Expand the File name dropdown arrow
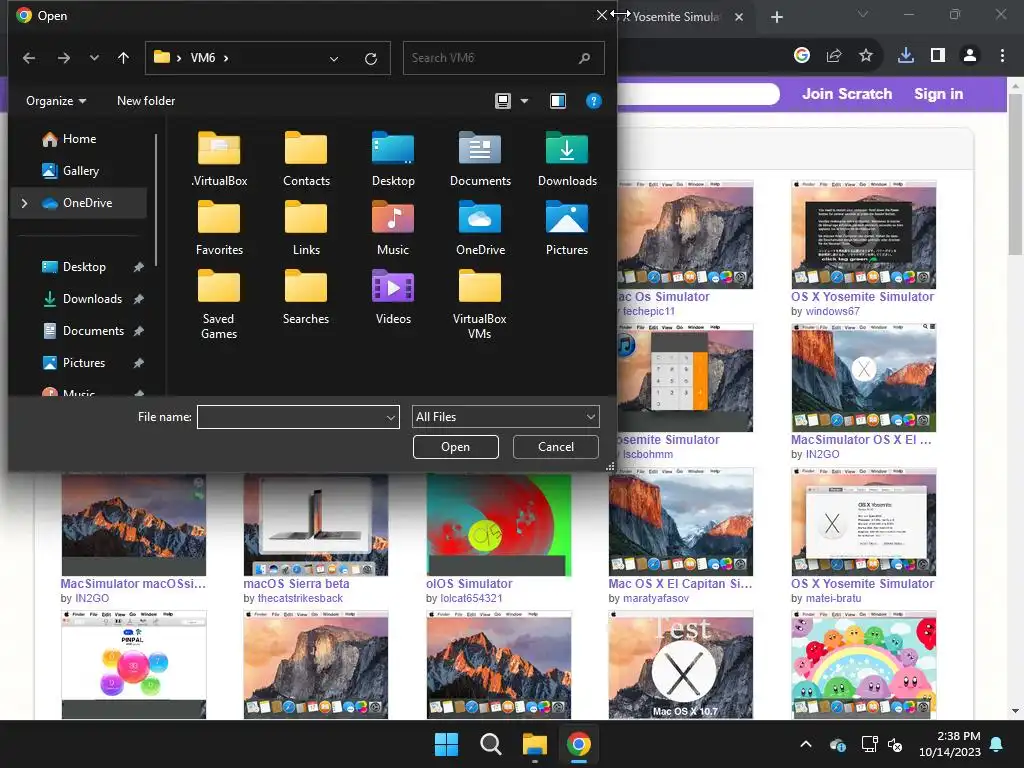The width and height of the screenshot is (1024, 768). 391,417
